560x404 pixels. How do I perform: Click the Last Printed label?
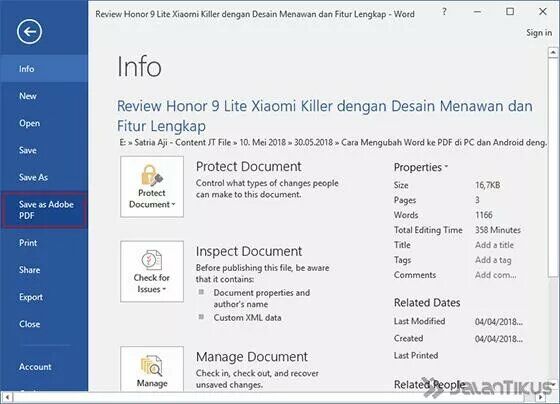(x=416, y=355)
